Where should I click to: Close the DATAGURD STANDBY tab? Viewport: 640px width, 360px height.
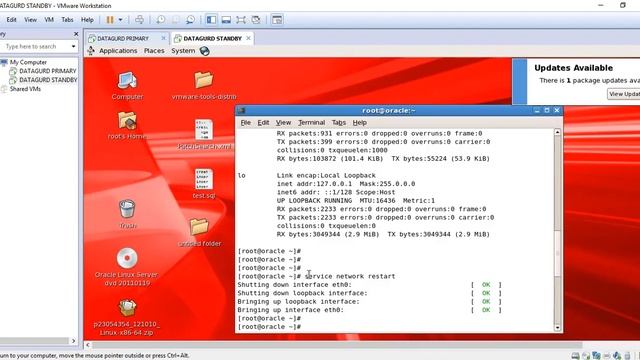pos(249,38)
